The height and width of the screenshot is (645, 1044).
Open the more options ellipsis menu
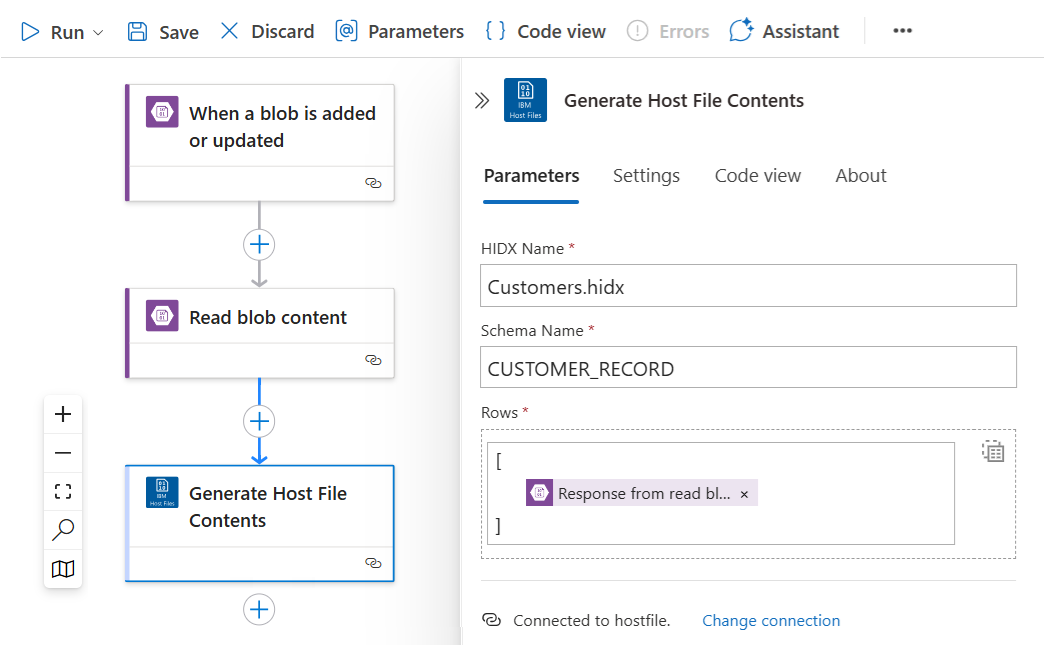pyautogui.click(x=902, y=31)
